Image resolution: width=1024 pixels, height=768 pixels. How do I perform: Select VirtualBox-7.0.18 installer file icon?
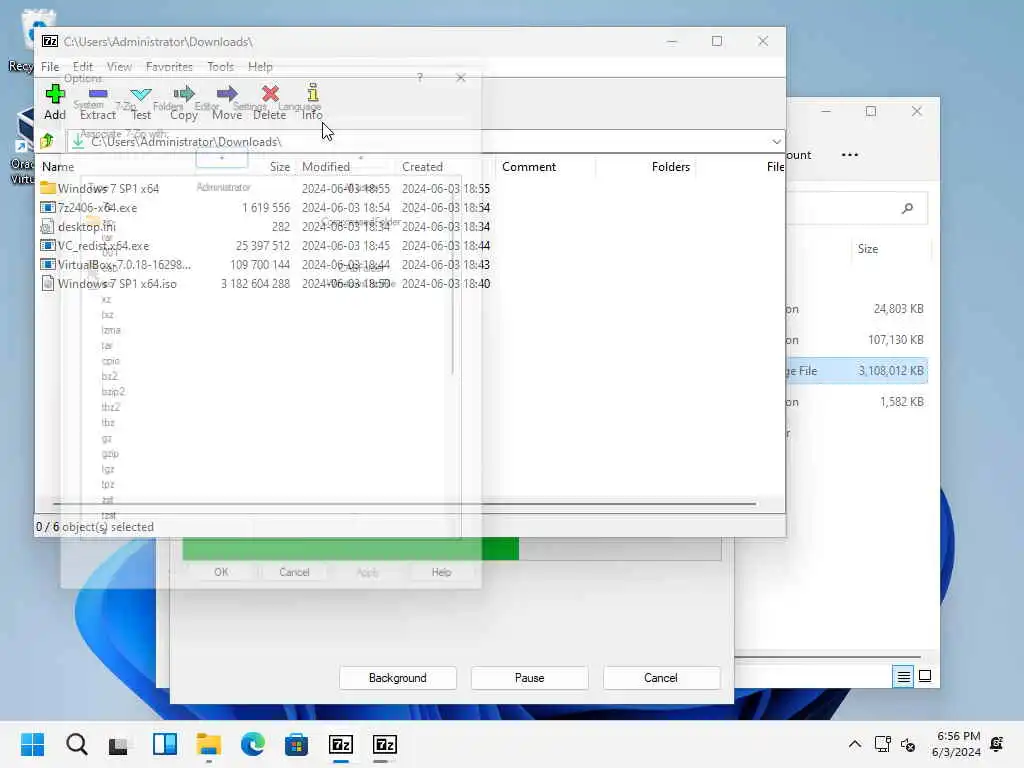[48, 264]
